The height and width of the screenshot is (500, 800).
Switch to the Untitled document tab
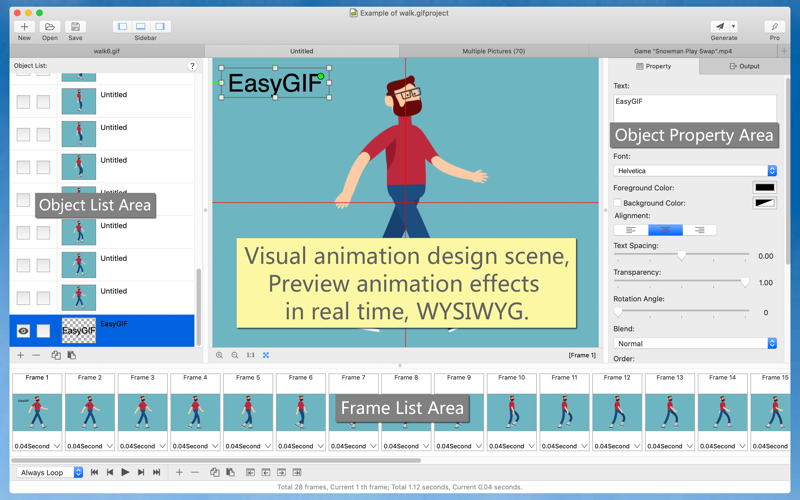[302, 51]
